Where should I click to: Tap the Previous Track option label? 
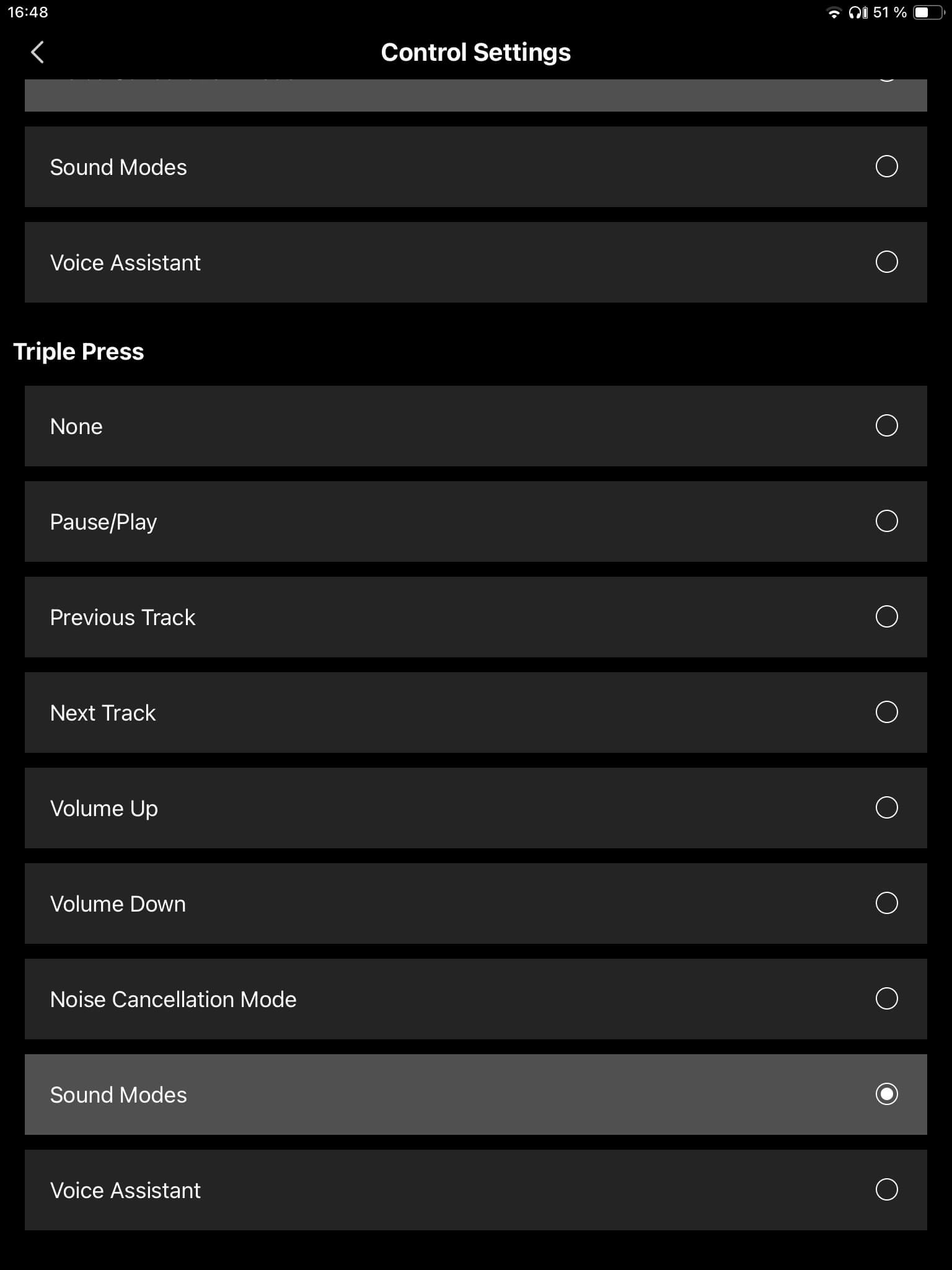123,618
